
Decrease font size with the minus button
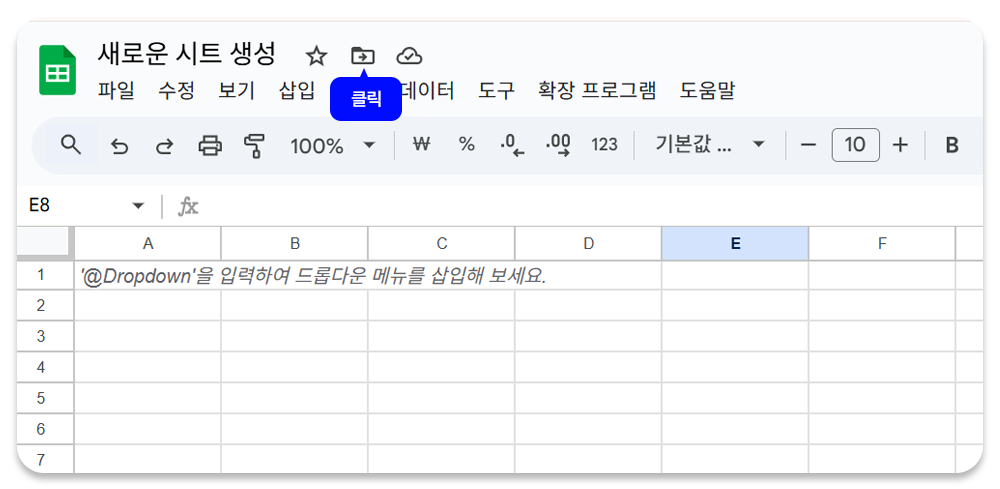pyautogui.click(x=808, y=145)
